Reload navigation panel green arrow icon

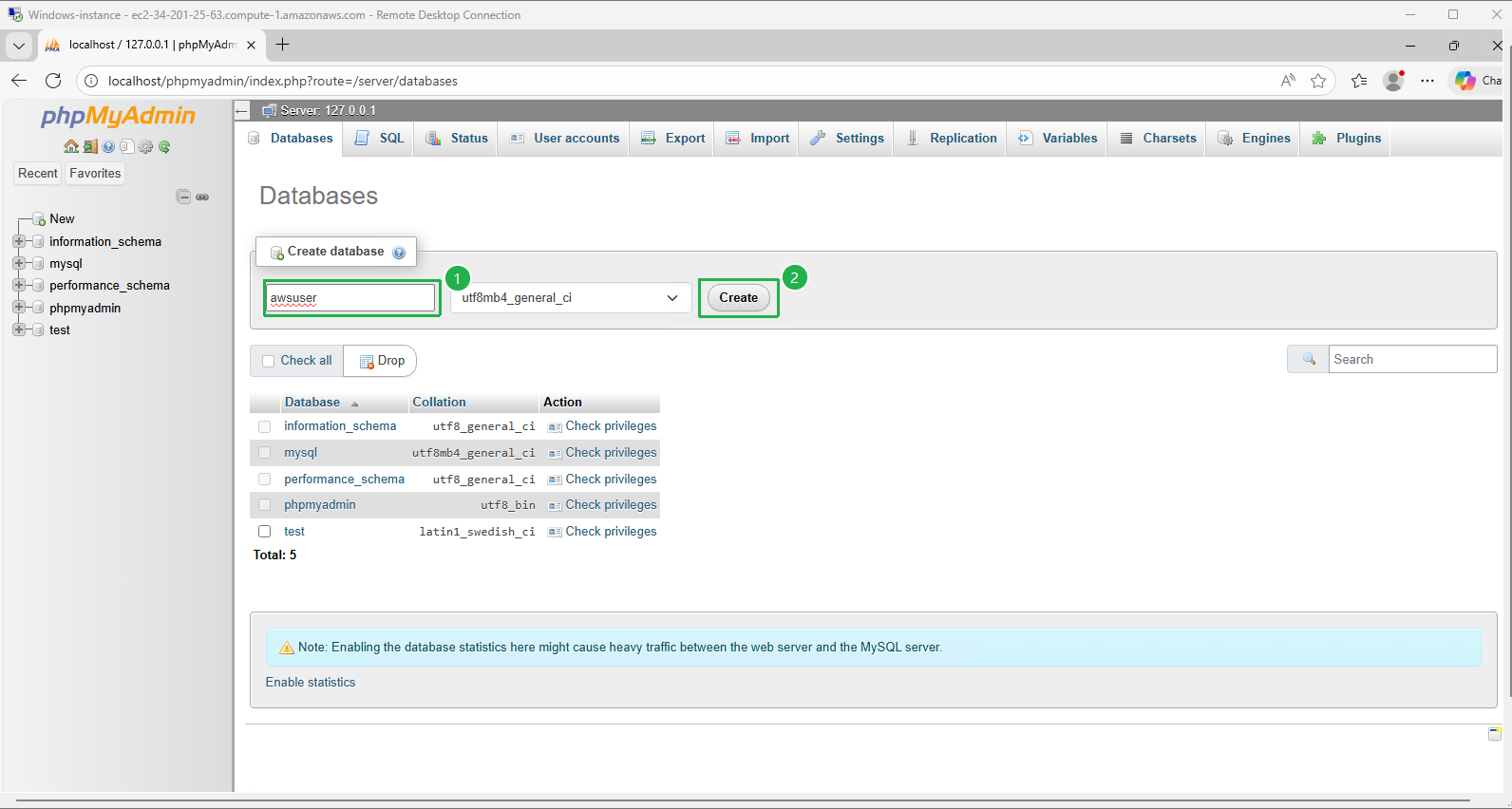pos(164,146)
